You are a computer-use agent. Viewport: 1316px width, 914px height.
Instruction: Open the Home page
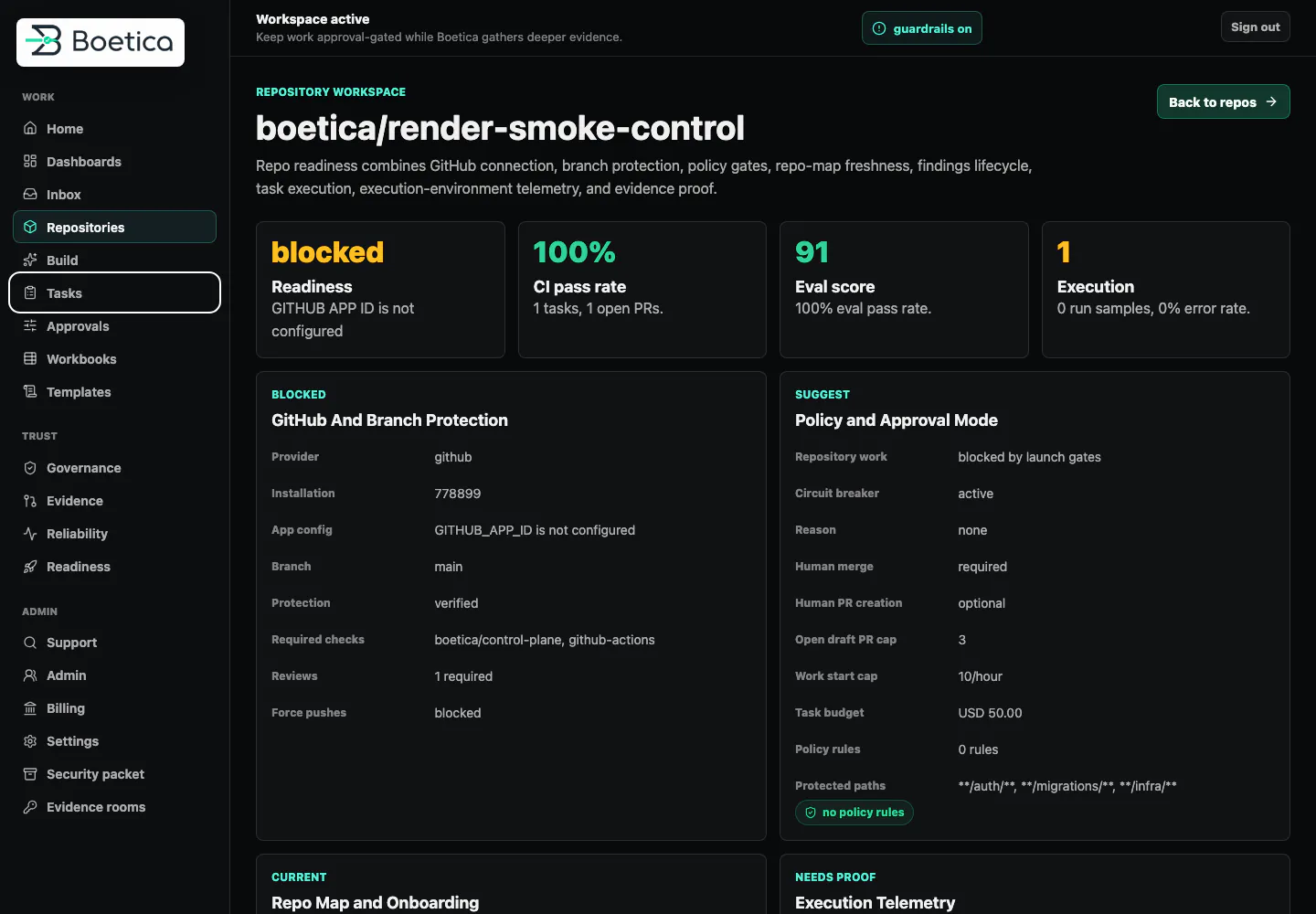click(x=114, y=129)
